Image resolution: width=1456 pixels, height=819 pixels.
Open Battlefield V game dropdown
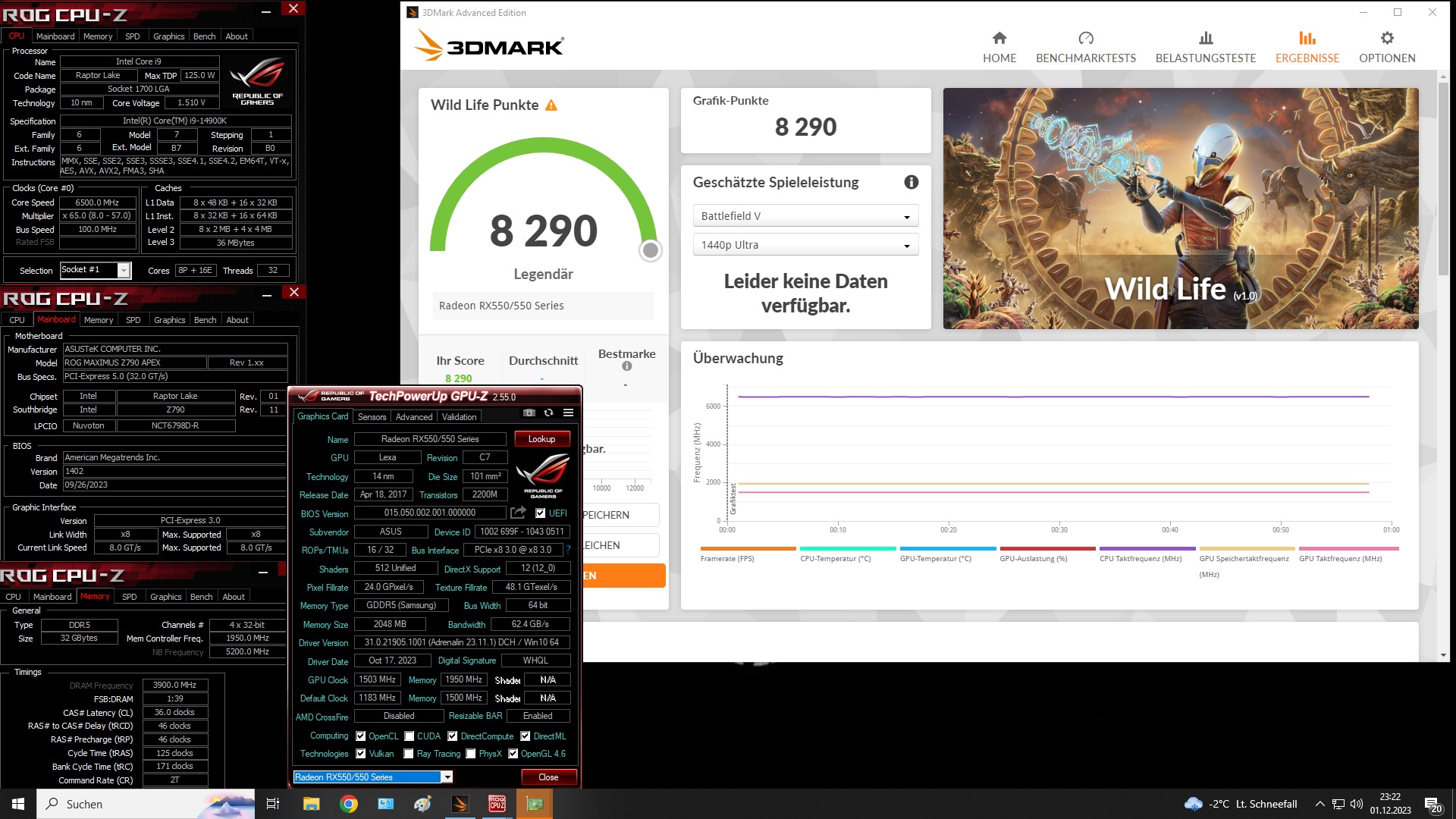(x=805, y=216)
